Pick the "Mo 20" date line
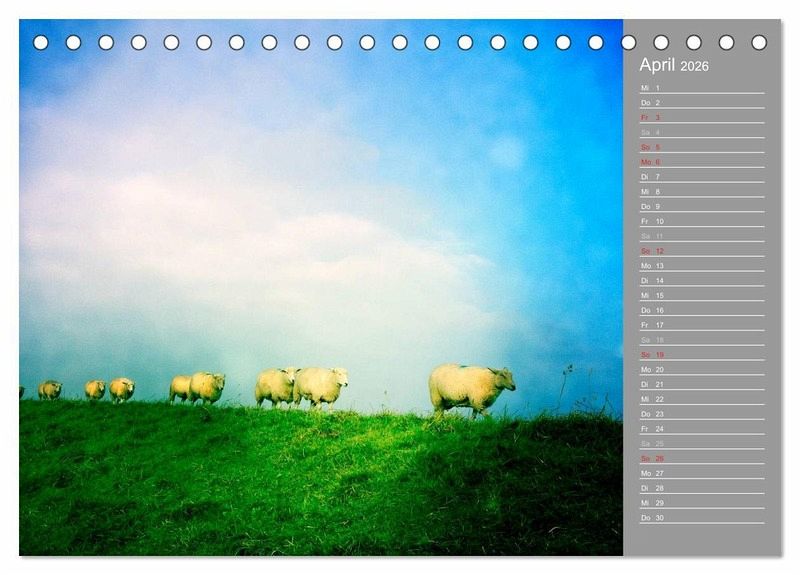This screenshot has width=800, height=575. (701, 369)
